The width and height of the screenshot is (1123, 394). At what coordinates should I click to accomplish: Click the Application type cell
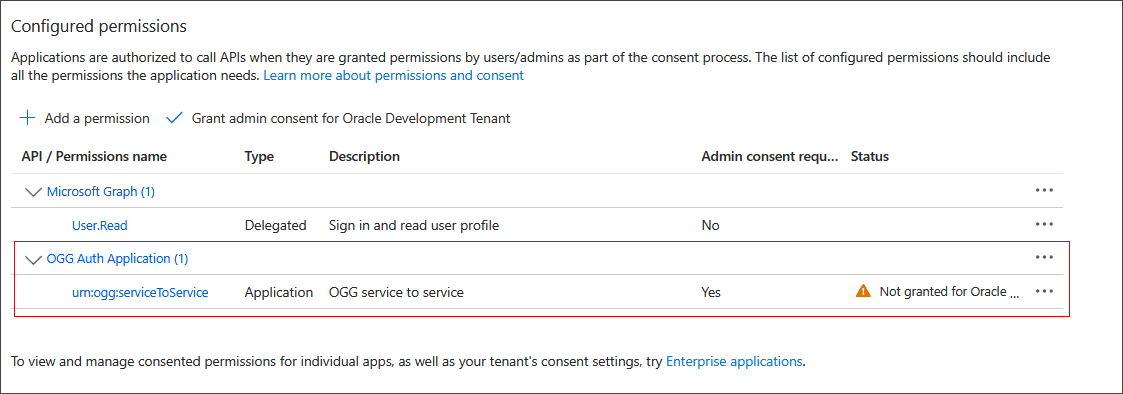[x=279, y=292]
